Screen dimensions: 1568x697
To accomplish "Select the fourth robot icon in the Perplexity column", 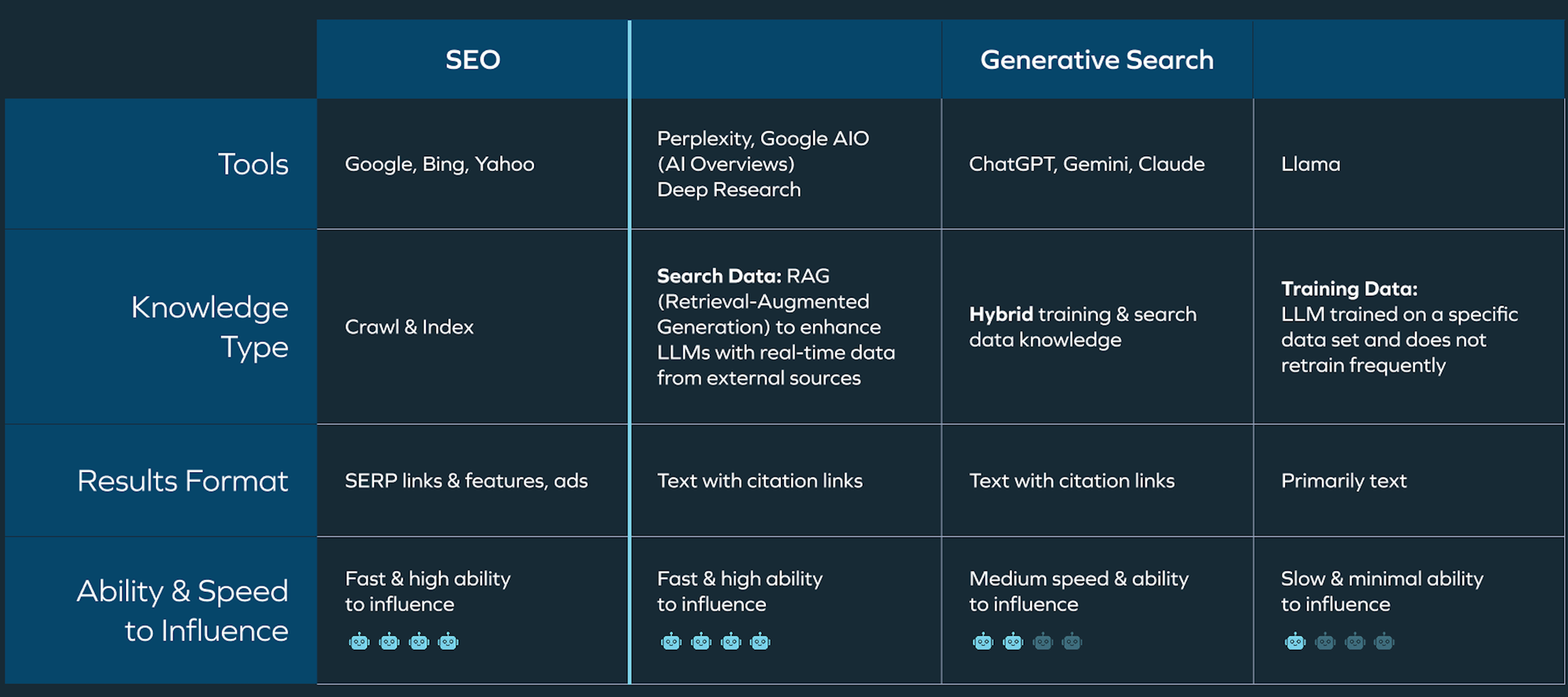I will [760, 642].
